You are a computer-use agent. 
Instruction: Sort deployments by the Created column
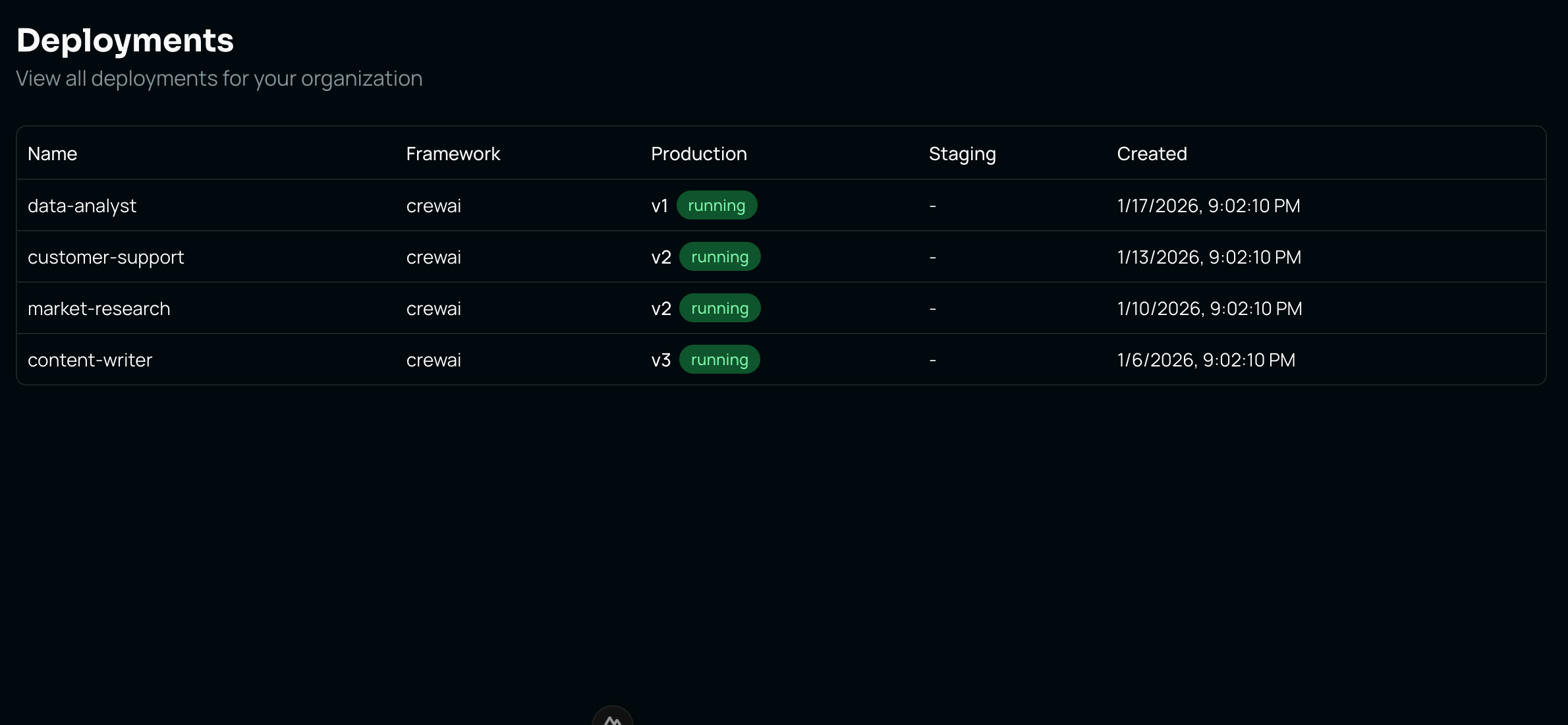point(1151,153)
